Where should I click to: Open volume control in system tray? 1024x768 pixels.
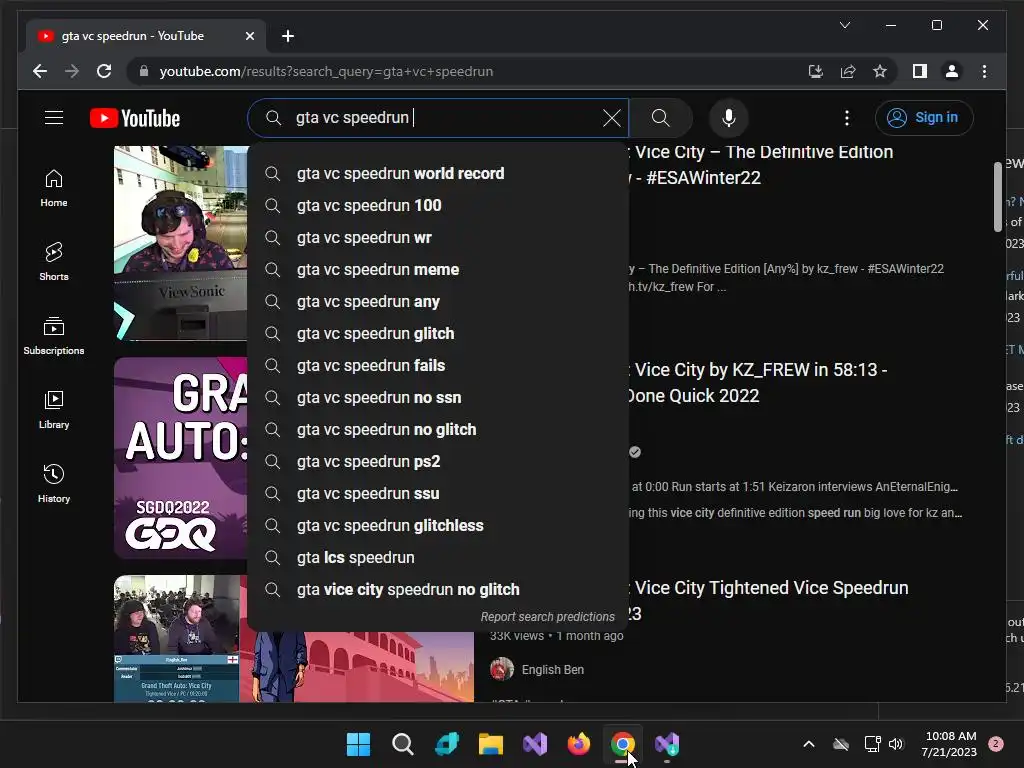click(x=896, y=744)
